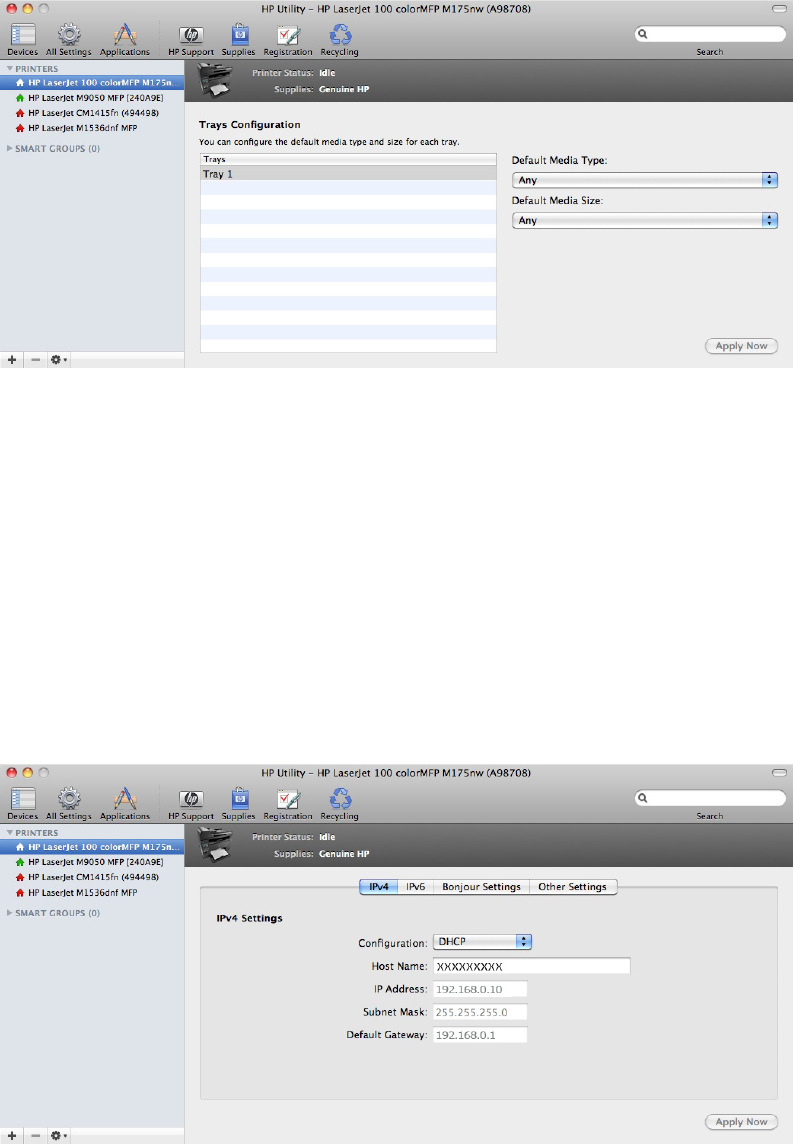The width and height of the screenshot is (793, 1144).
Task: Open the Default Media Type dropdown
Action: tap(645, 180)
